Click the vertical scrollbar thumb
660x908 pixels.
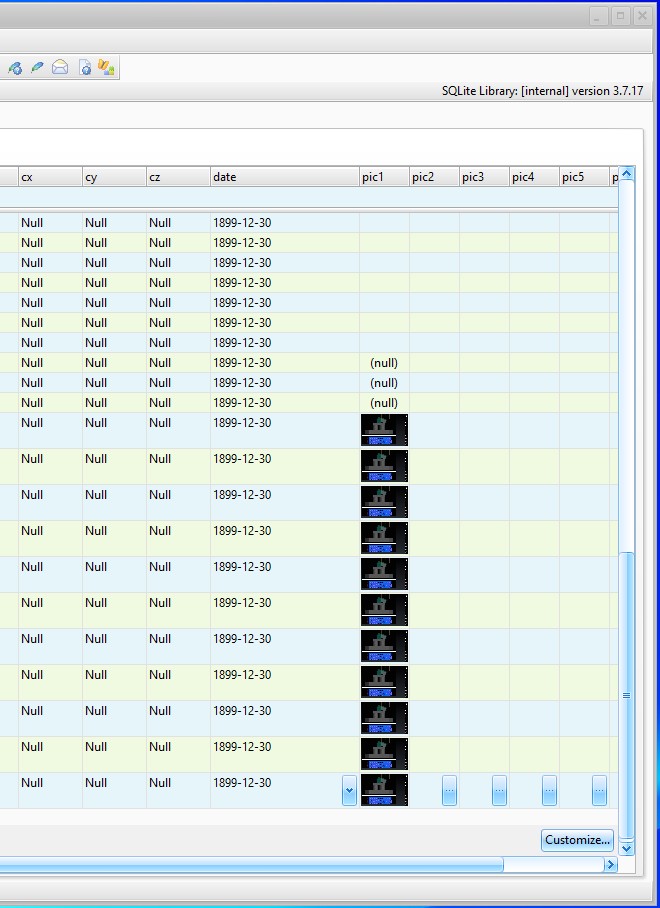(626, 695)
